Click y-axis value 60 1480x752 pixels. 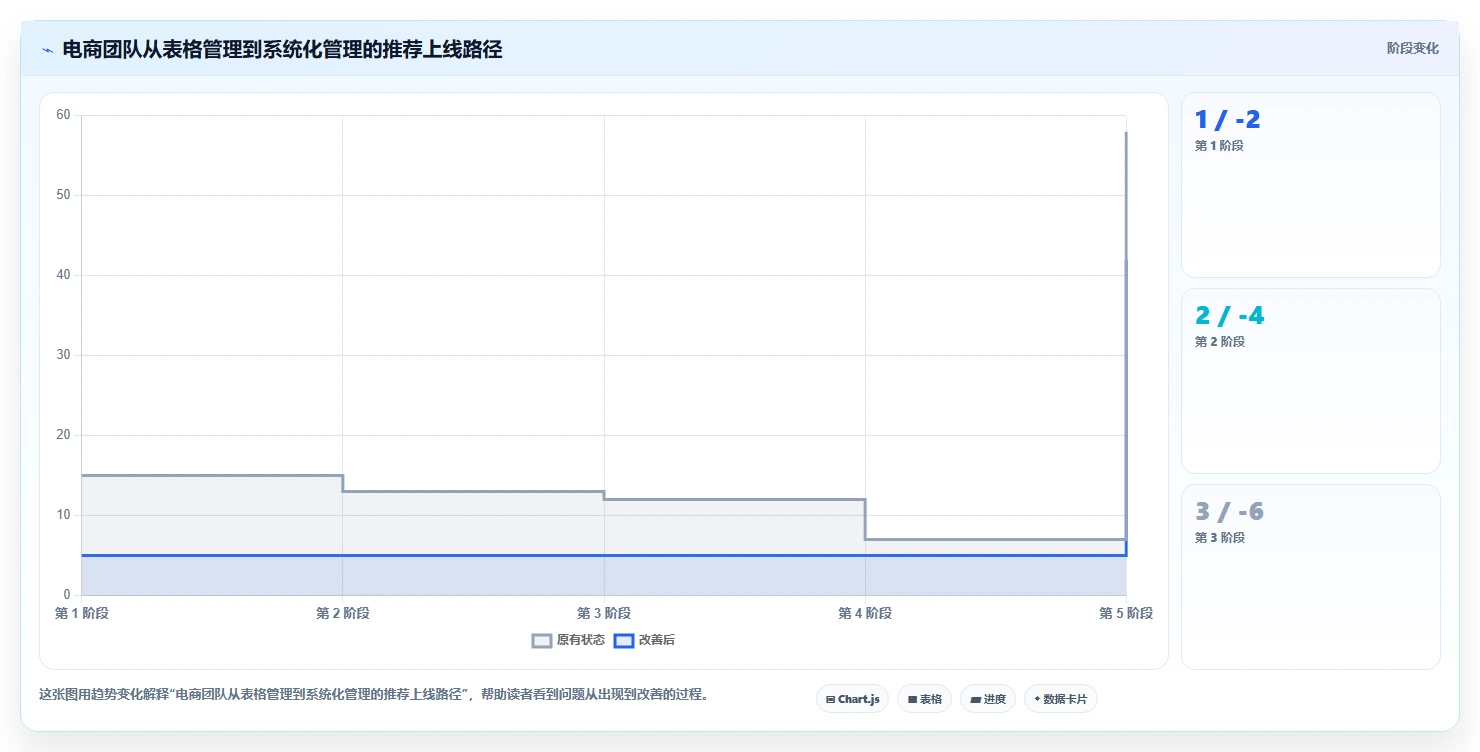tap(64, 115)
